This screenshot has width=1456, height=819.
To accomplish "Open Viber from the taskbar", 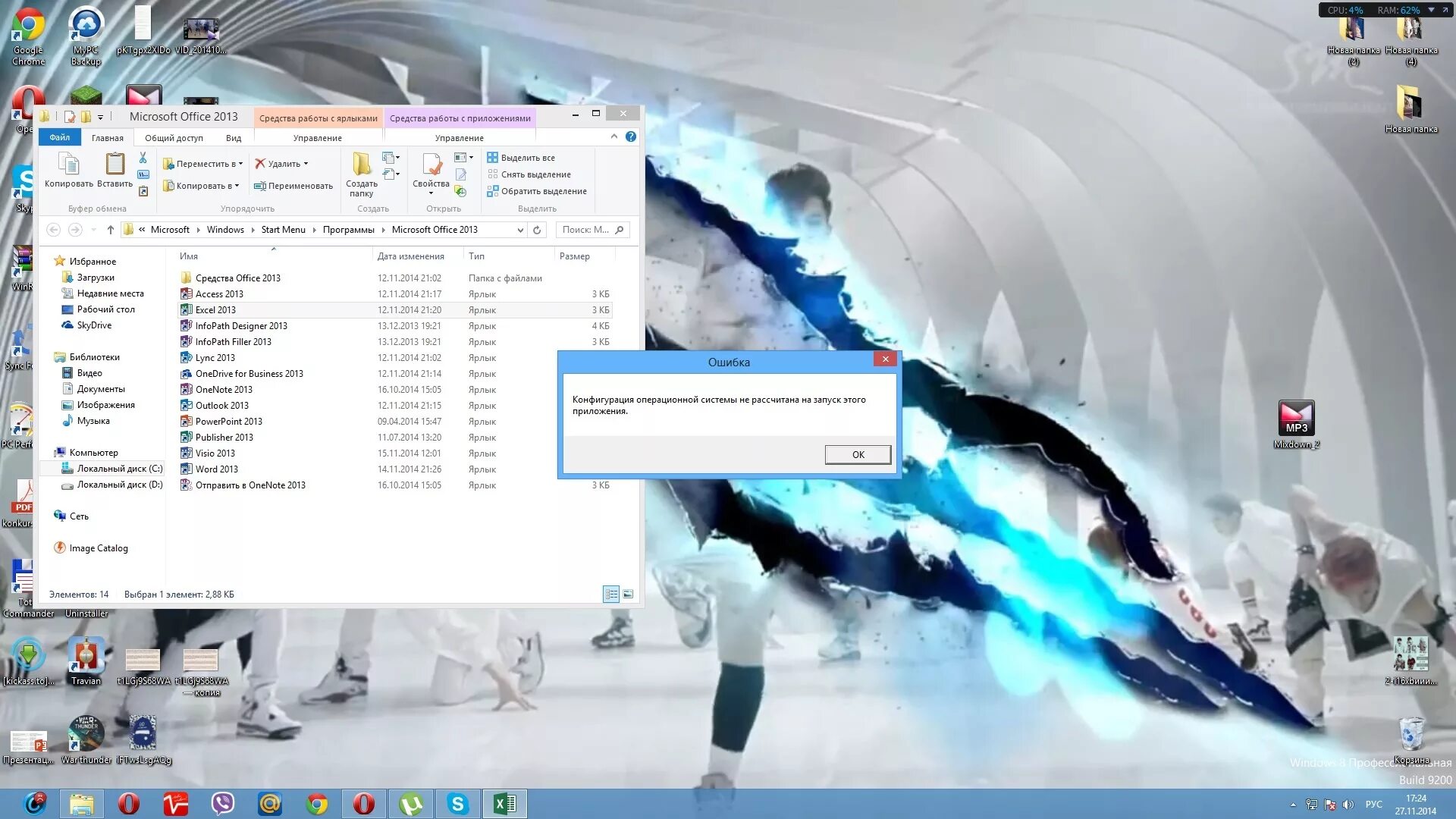I will pos(223,804).
